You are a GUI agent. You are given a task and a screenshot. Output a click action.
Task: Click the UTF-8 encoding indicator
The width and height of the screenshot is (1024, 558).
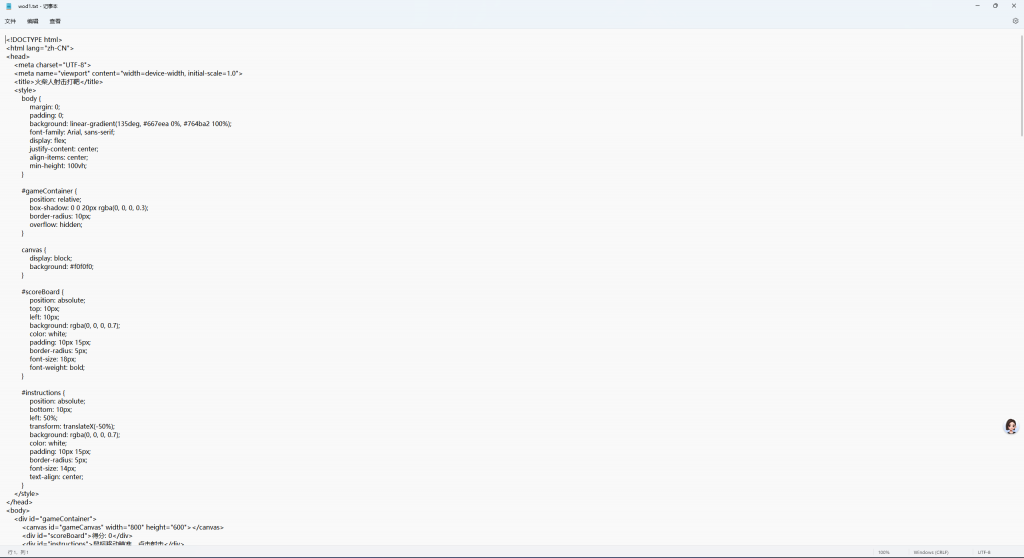984,552
